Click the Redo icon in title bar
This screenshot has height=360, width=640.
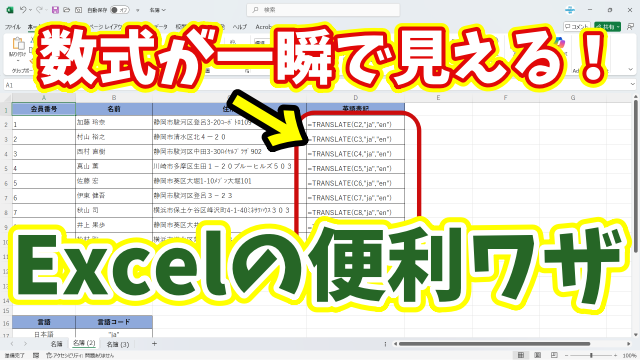[x=39, y=10]
